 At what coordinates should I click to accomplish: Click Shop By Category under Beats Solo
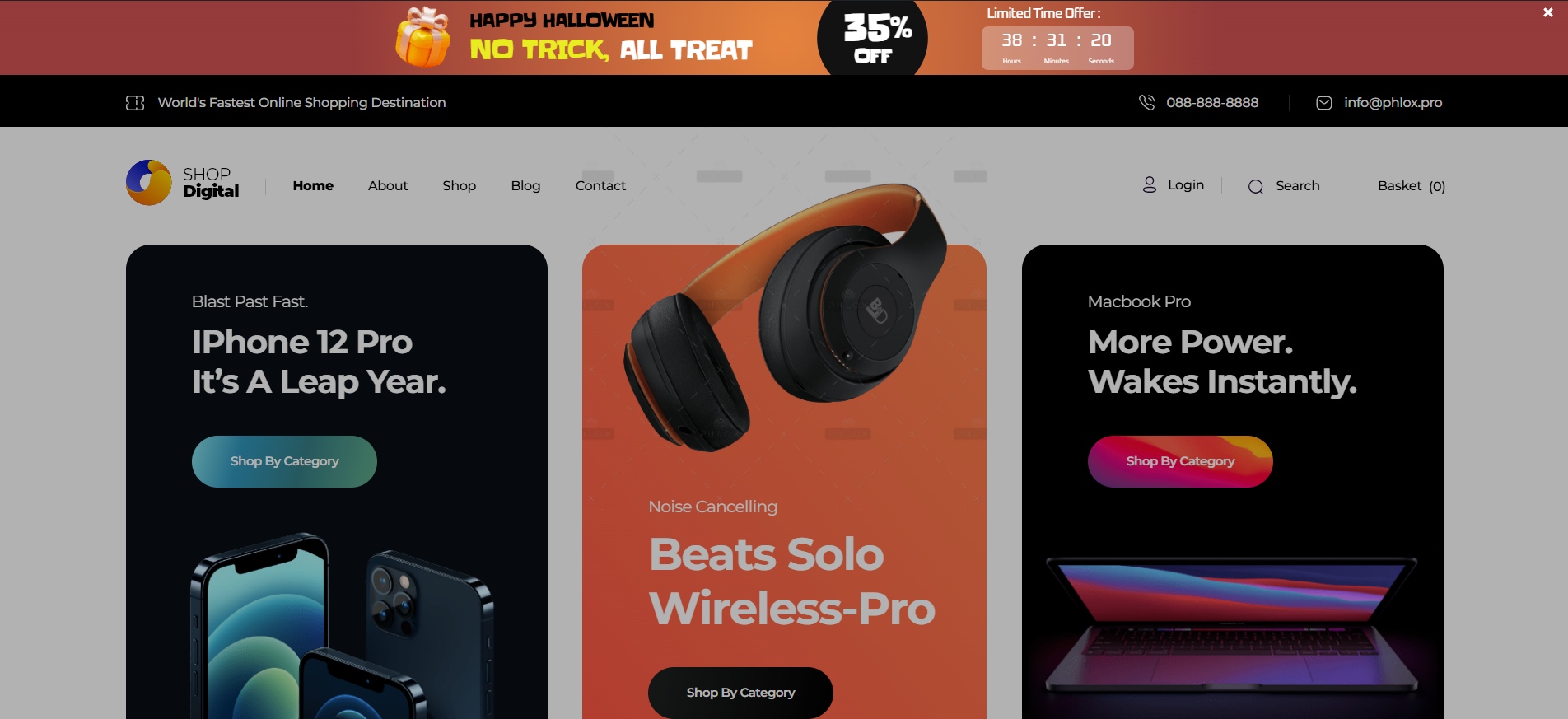(740, 693)
